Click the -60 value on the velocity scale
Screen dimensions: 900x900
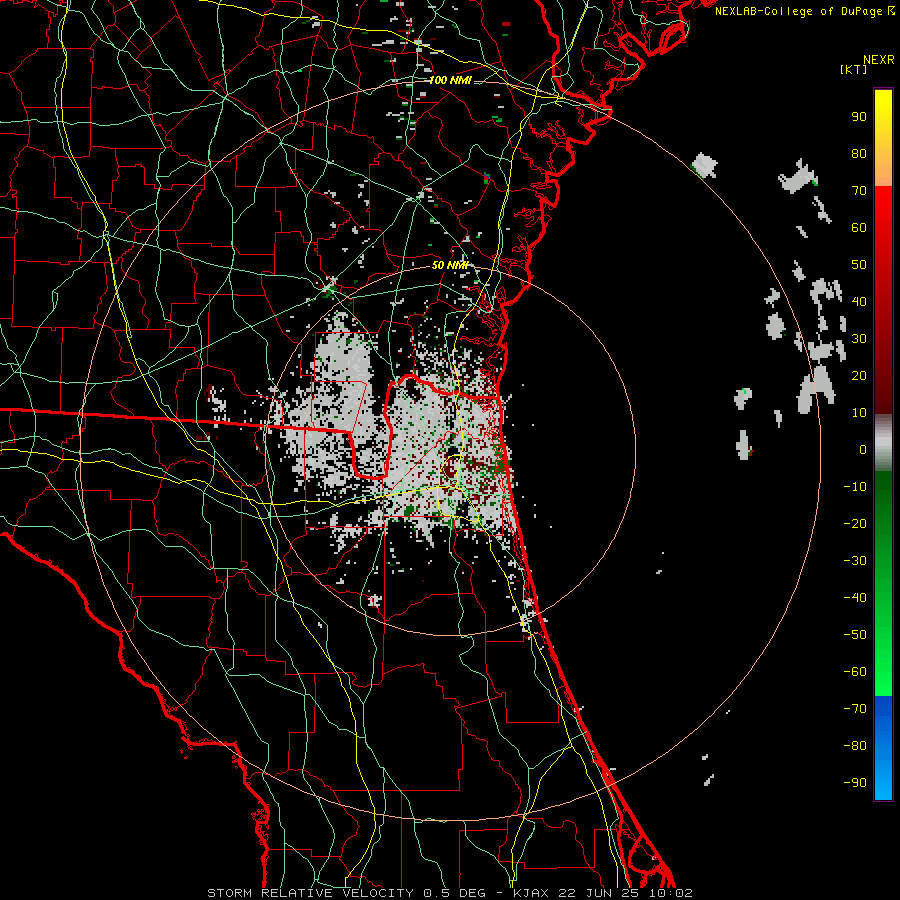(855, 672)
